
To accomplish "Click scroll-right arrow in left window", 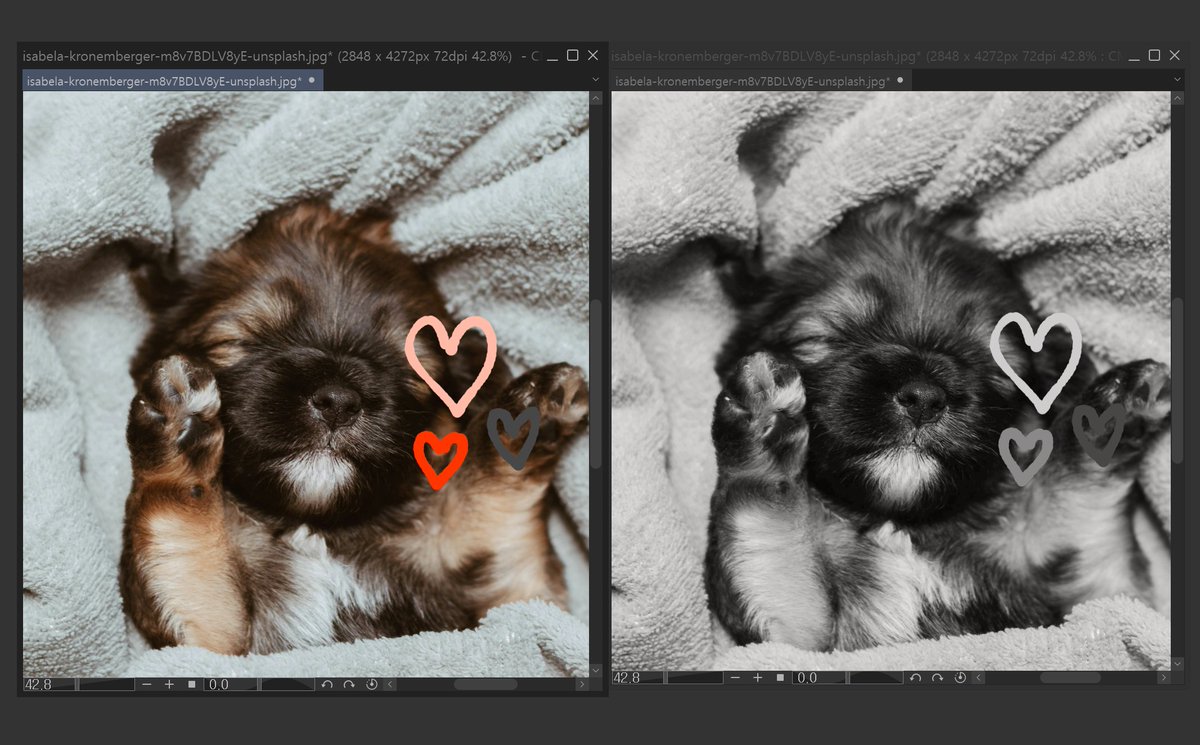I will (582, 685).
